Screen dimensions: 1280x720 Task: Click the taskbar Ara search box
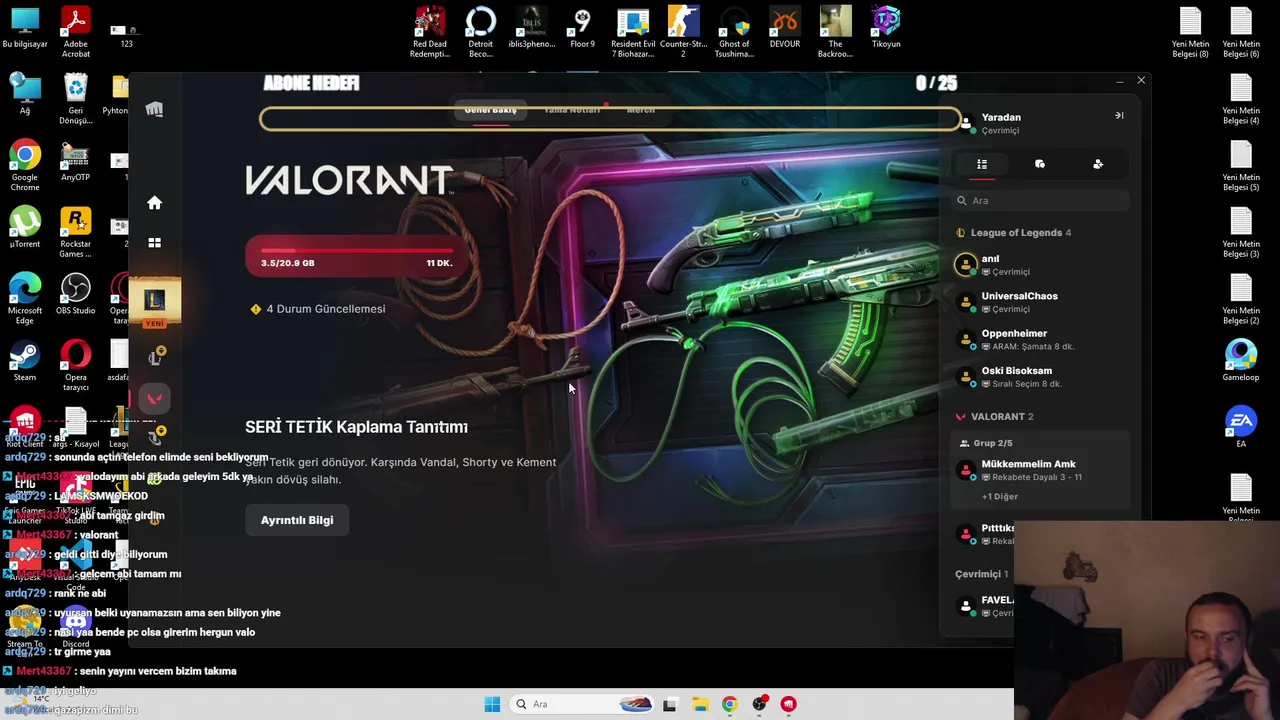[x=582, y=704]
